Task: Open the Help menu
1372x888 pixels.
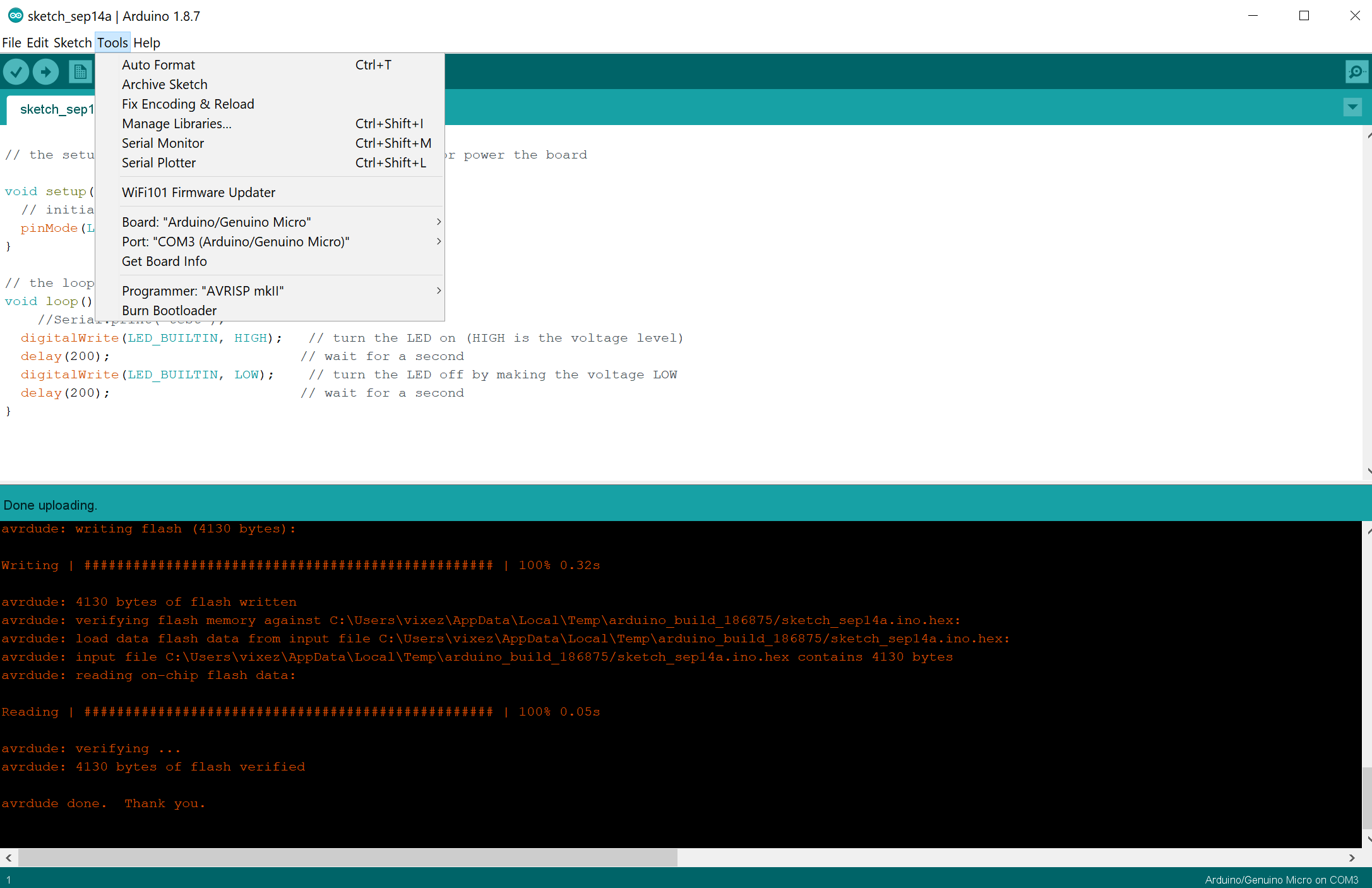Action: coord(146,43)
